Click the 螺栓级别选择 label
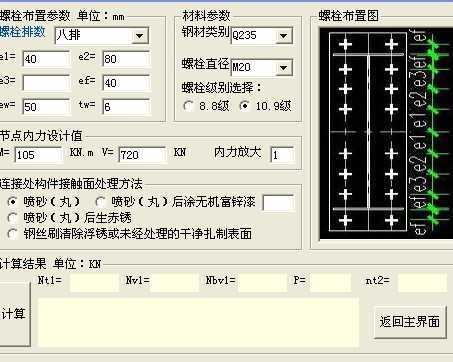The image size is (453, 362). (x=222, y=88)
